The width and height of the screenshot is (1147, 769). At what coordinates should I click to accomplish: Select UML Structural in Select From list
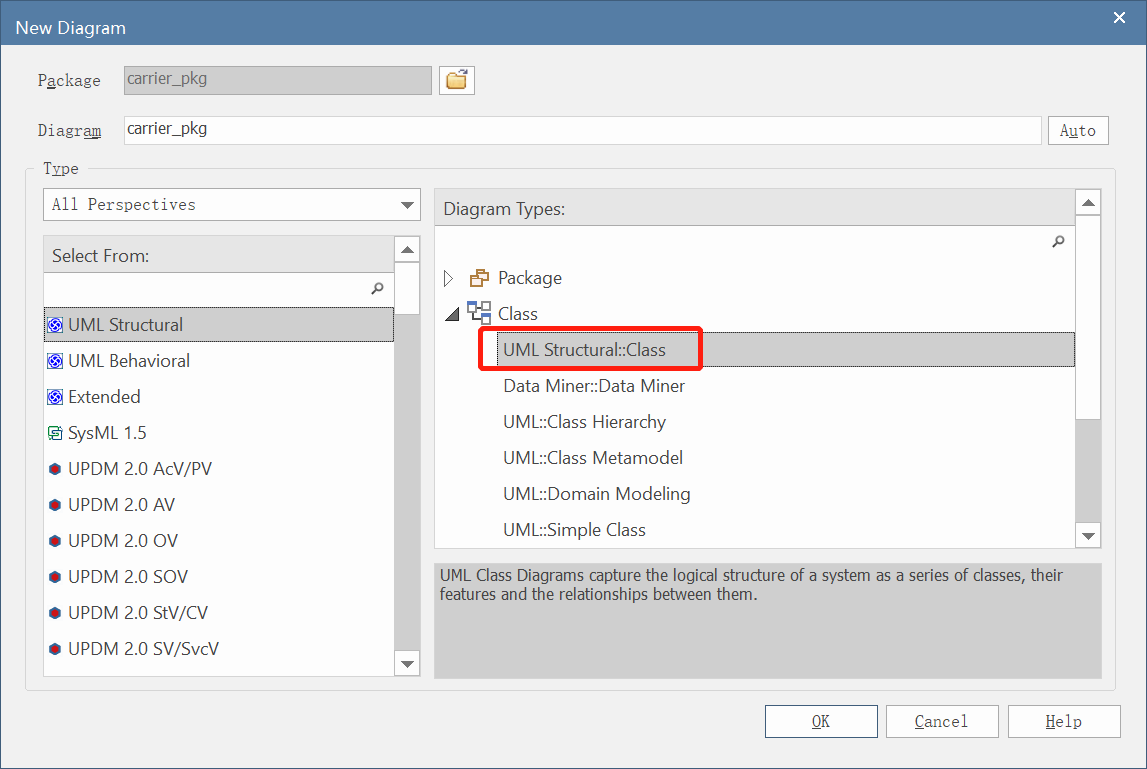pyautogui.click(x=219, y=325)
